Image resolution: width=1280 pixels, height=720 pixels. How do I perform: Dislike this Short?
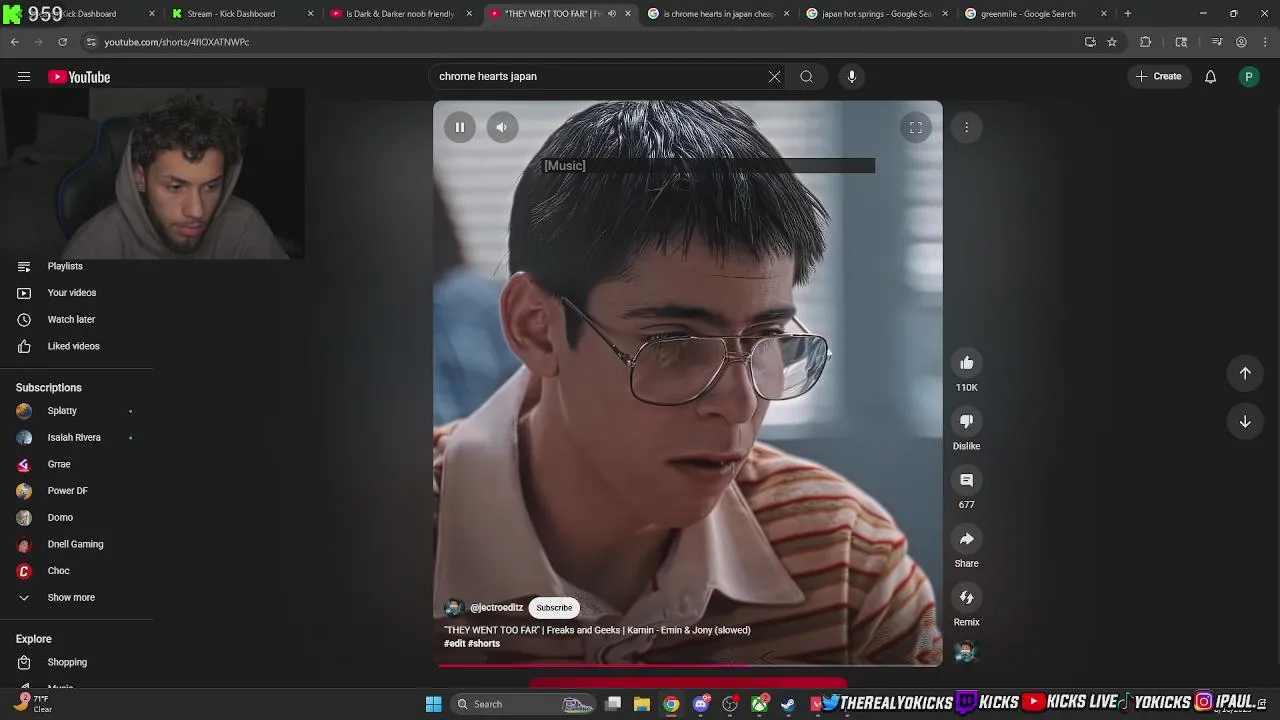point(967,421)
